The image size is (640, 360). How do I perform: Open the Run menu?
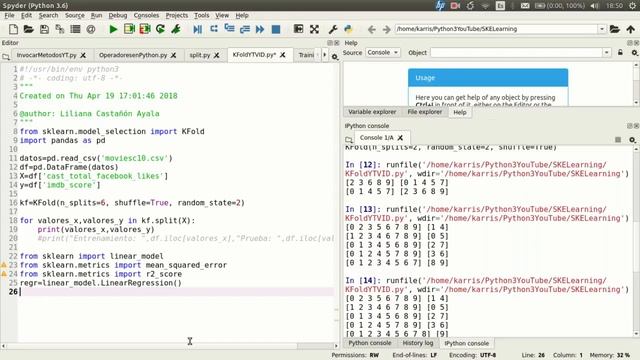[96, 15]
